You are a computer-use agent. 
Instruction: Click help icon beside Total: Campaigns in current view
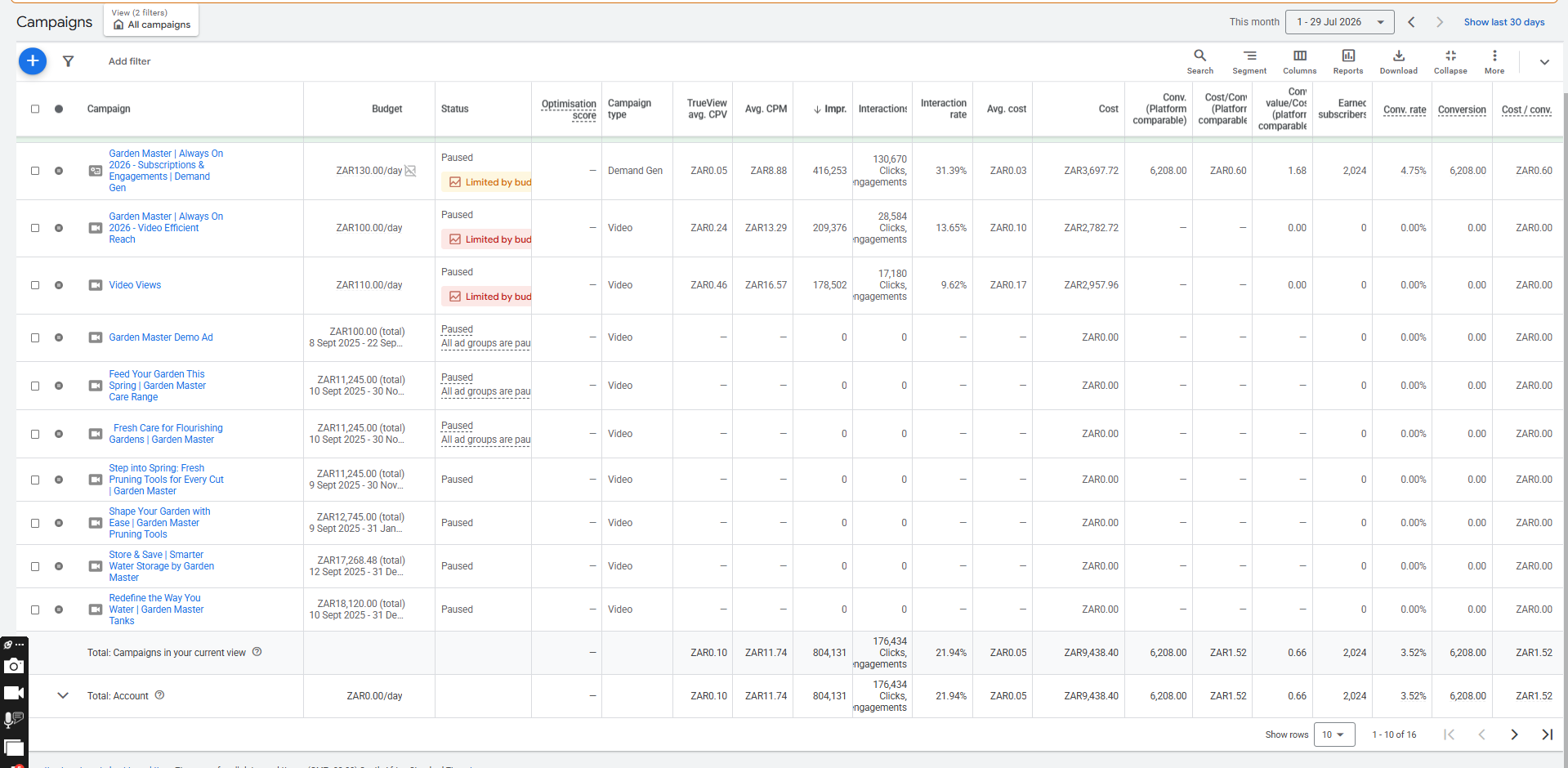coord(257,652)
